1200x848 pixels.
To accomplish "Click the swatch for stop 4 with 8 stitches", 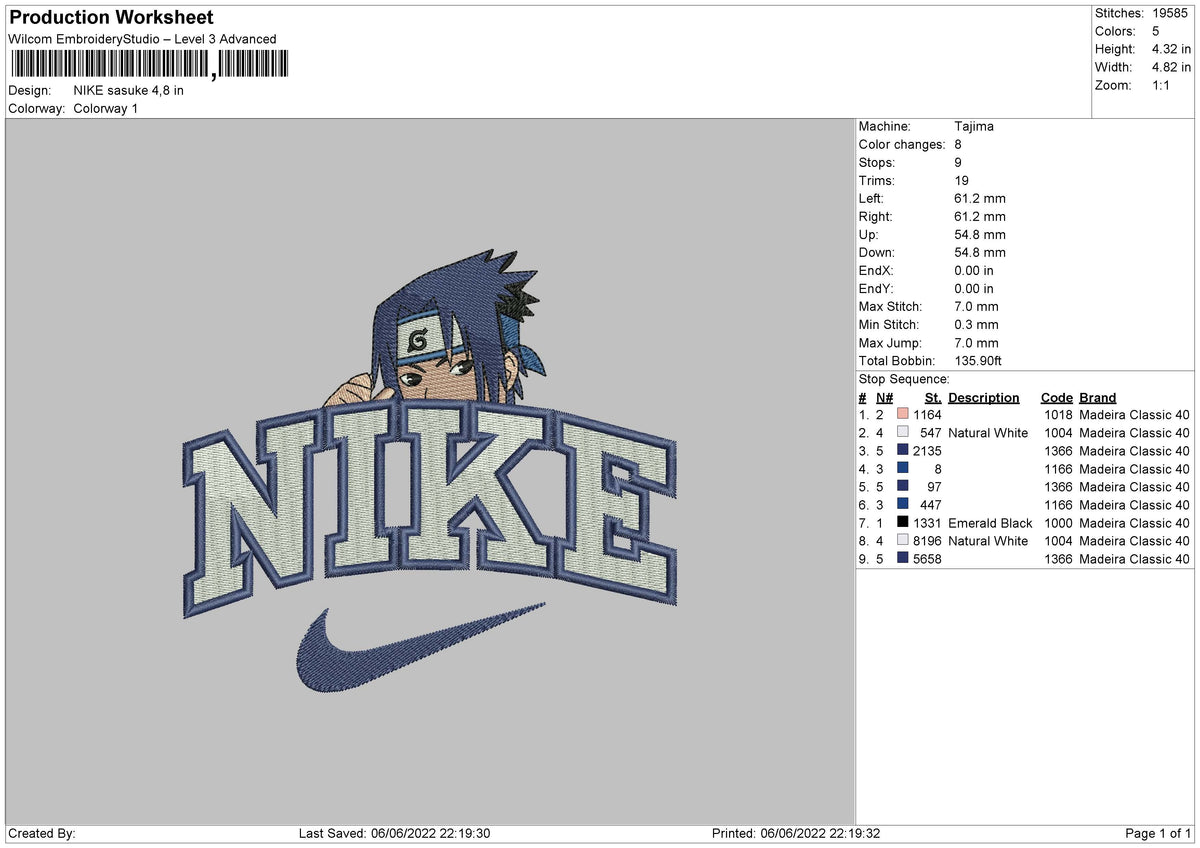I will [901, 469].
